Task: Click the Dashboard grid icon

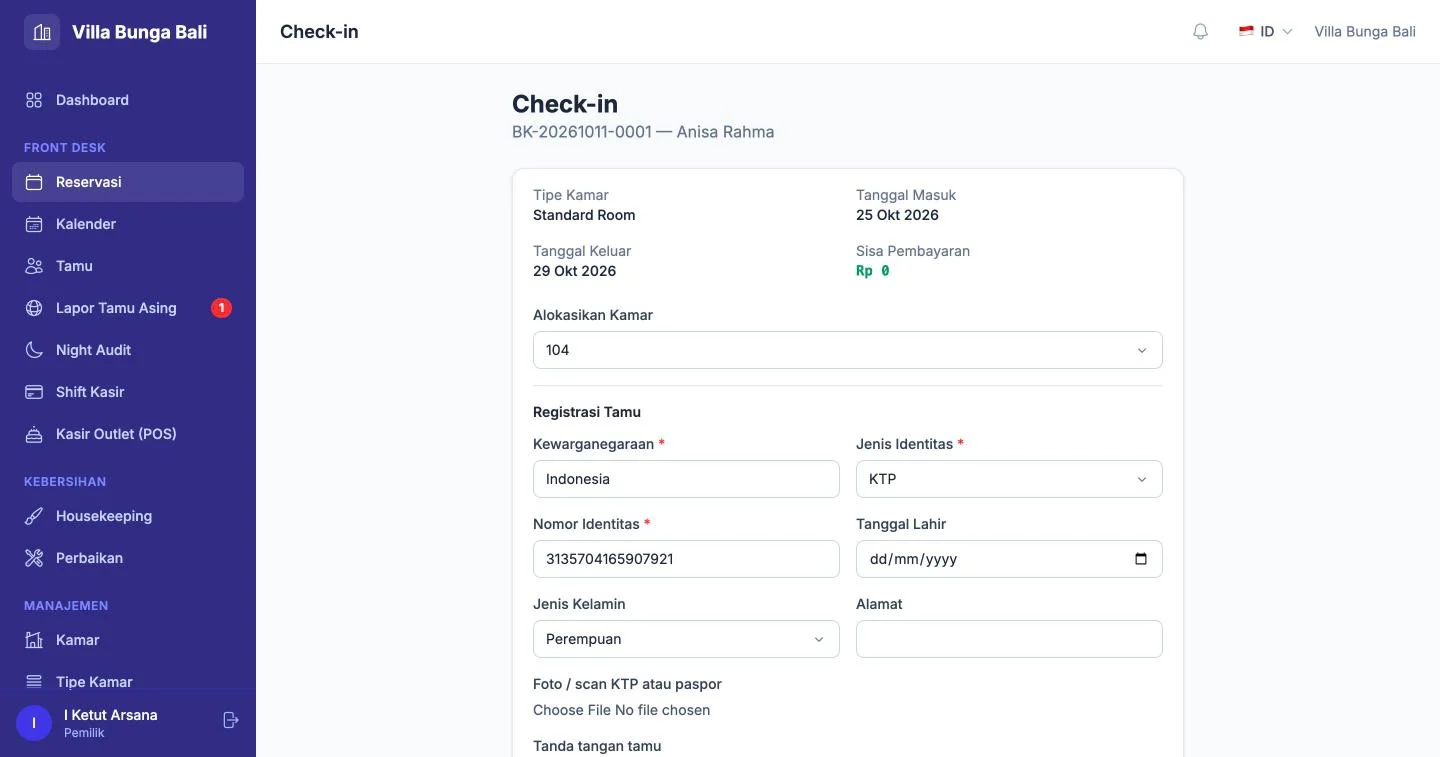Action: tap(34, 100)
